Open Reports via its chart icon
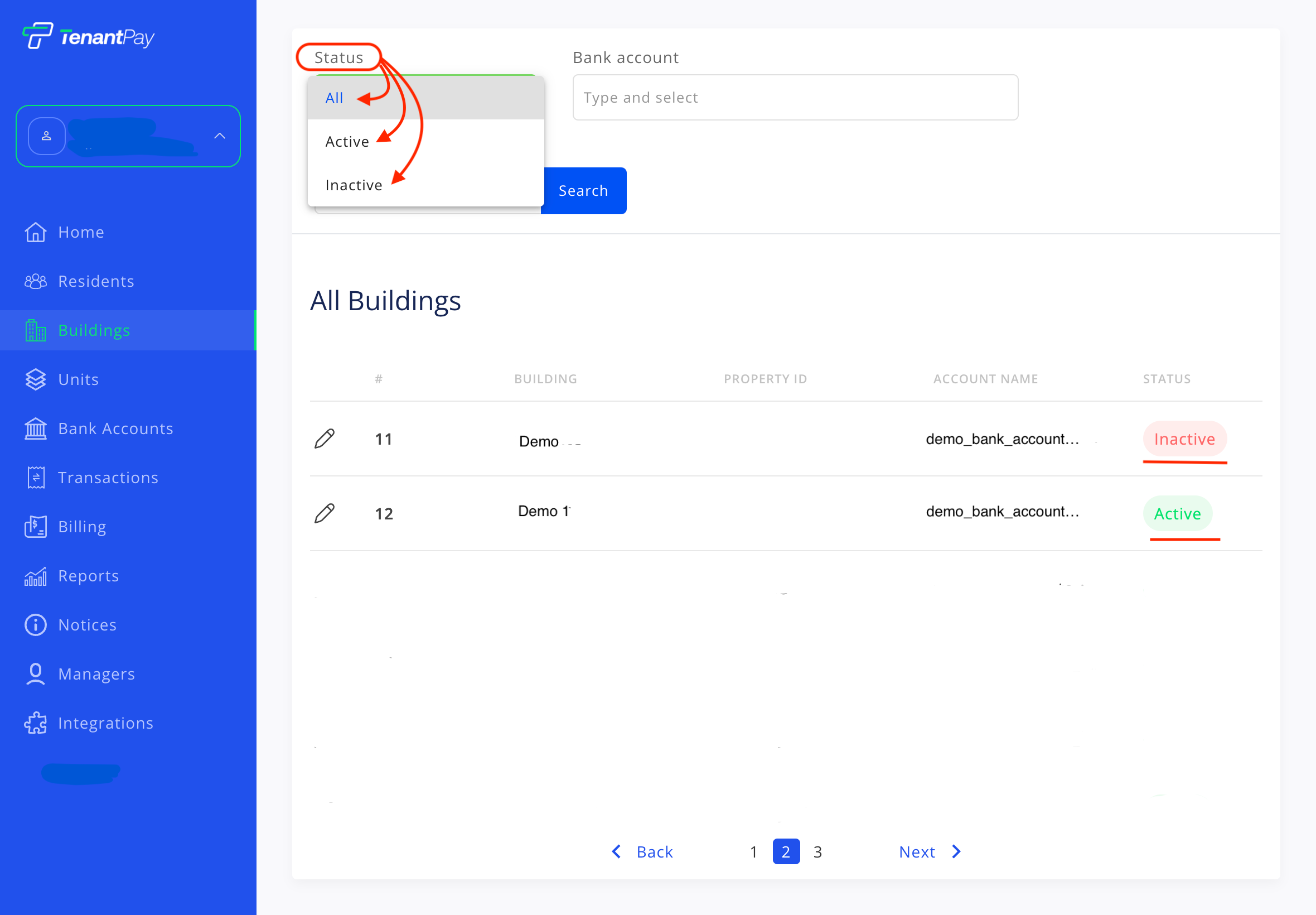This screenshot has height=915, width=1316. point(36,576)
